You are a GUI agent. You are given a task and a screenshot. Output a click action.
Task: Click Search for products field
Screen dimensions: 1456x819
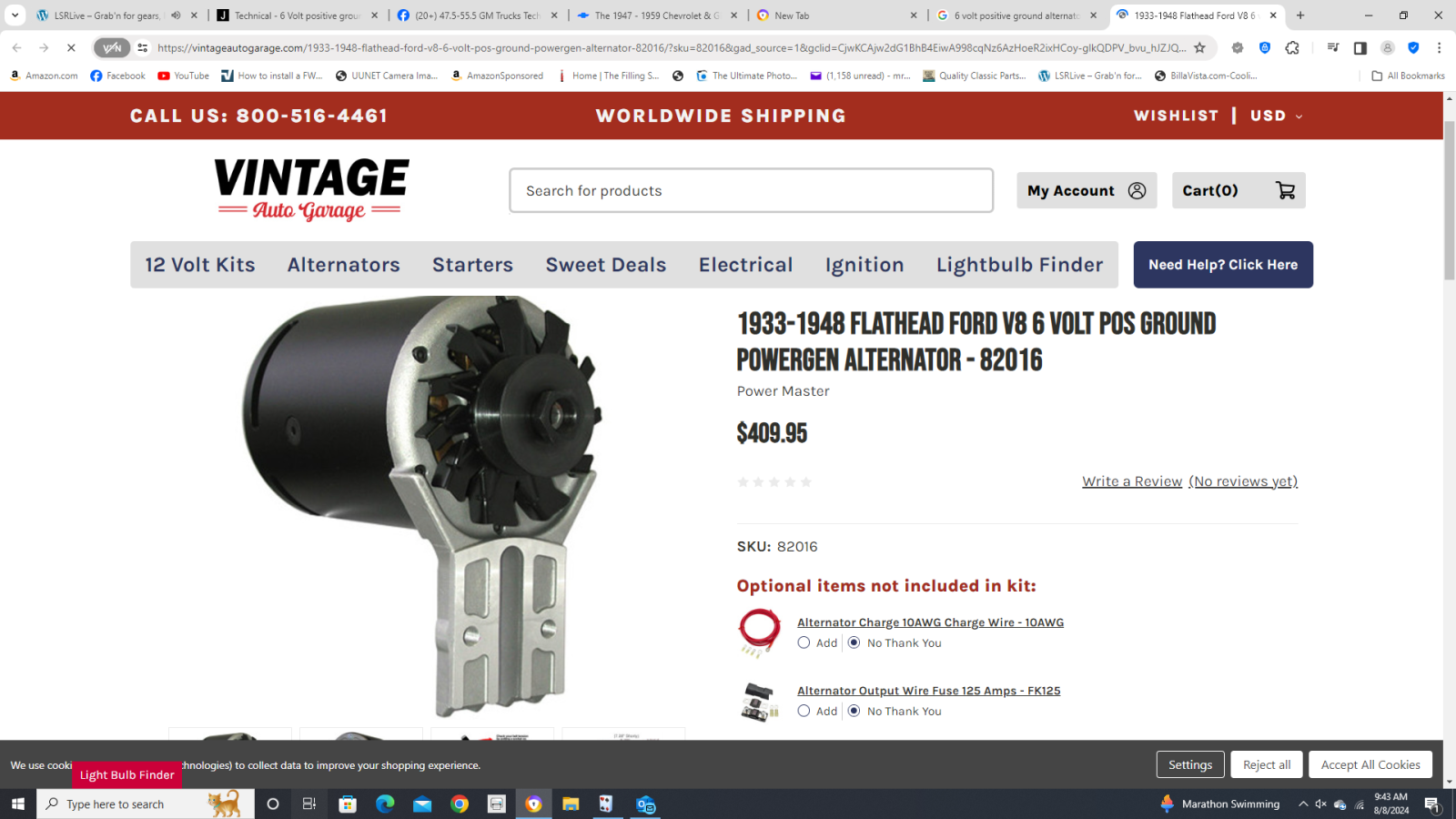[x=751, y=190]
